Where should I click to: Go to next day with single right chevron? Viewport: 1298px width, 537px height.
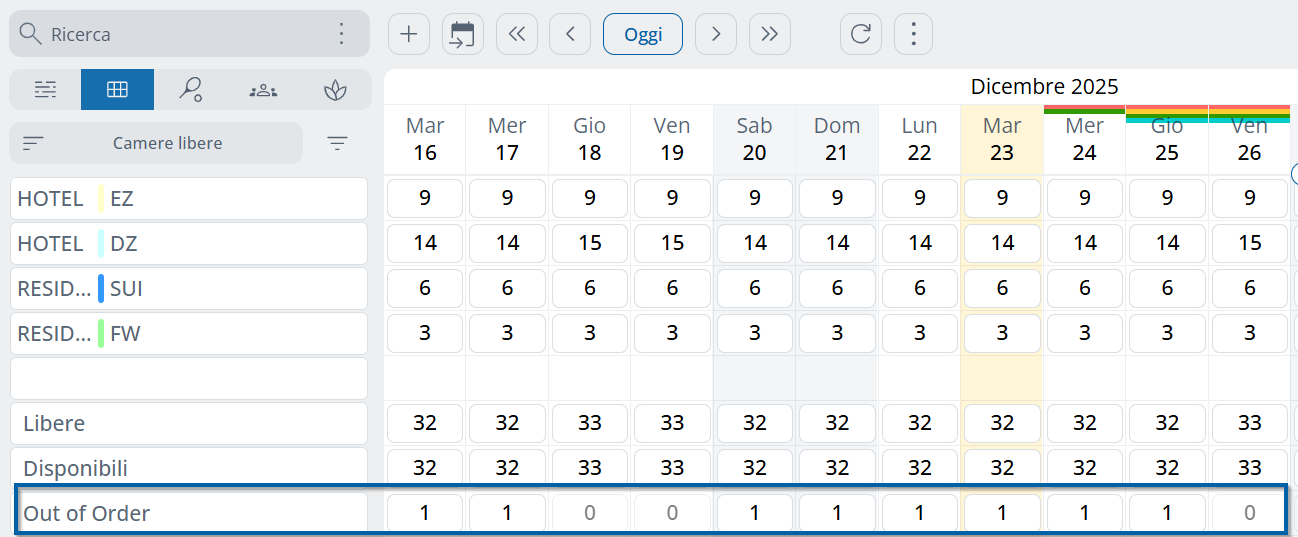[715, 34]
